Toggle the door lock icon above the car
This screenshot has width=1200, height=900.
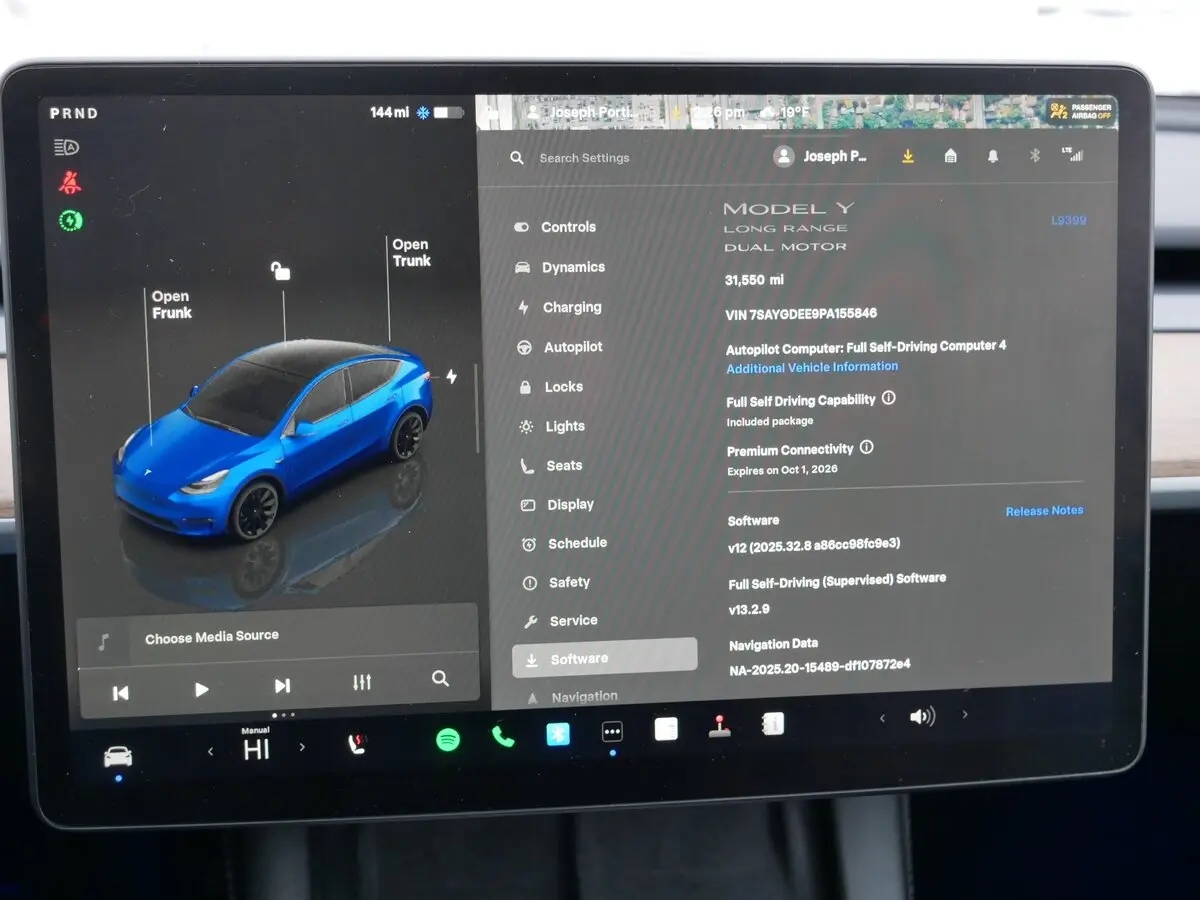click(281, 271)
